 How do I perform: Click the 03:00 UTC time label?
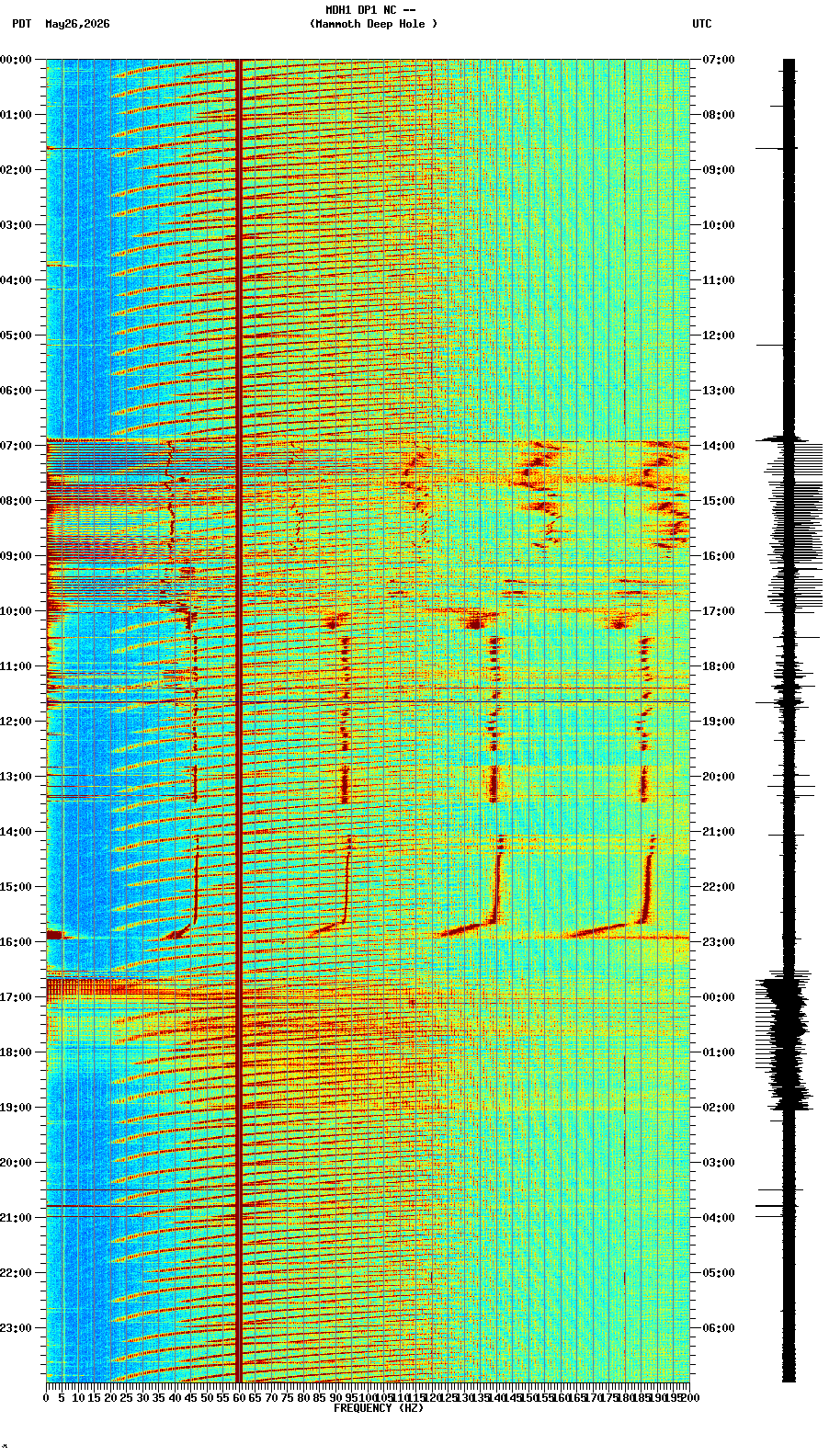pos(718,1163)
